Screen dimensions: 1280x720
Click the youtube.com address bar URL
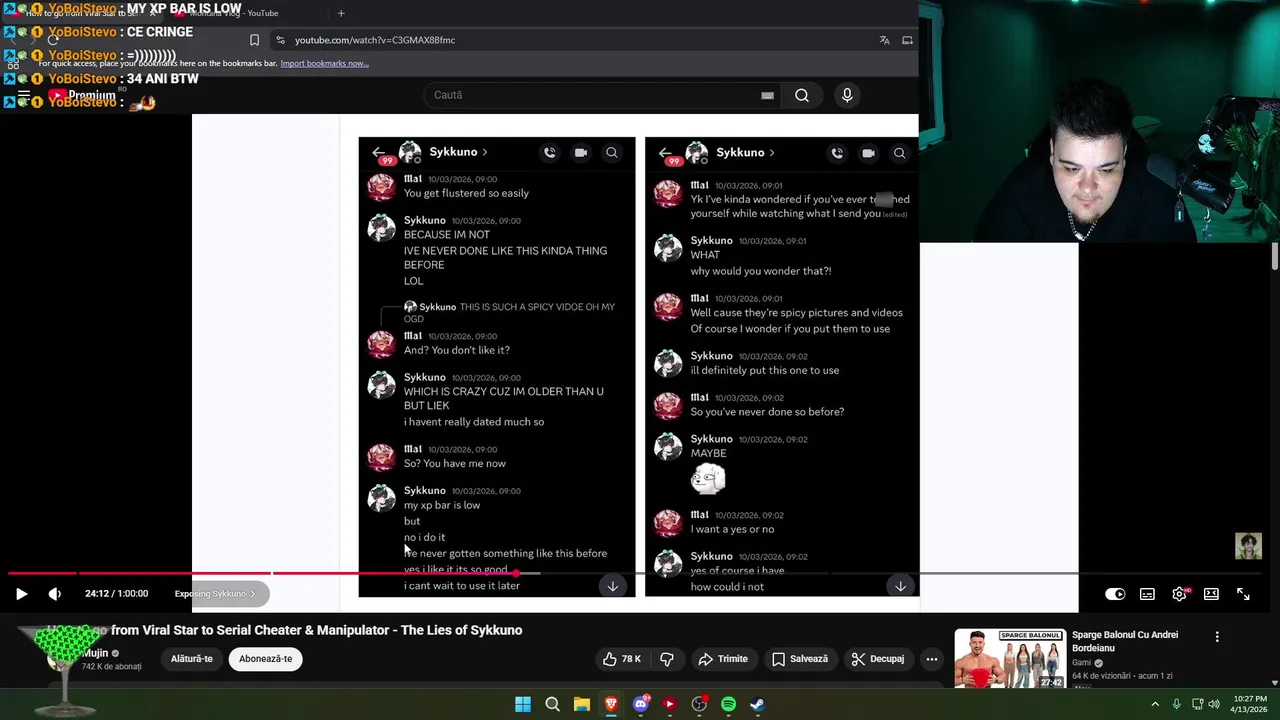point(375,40)
